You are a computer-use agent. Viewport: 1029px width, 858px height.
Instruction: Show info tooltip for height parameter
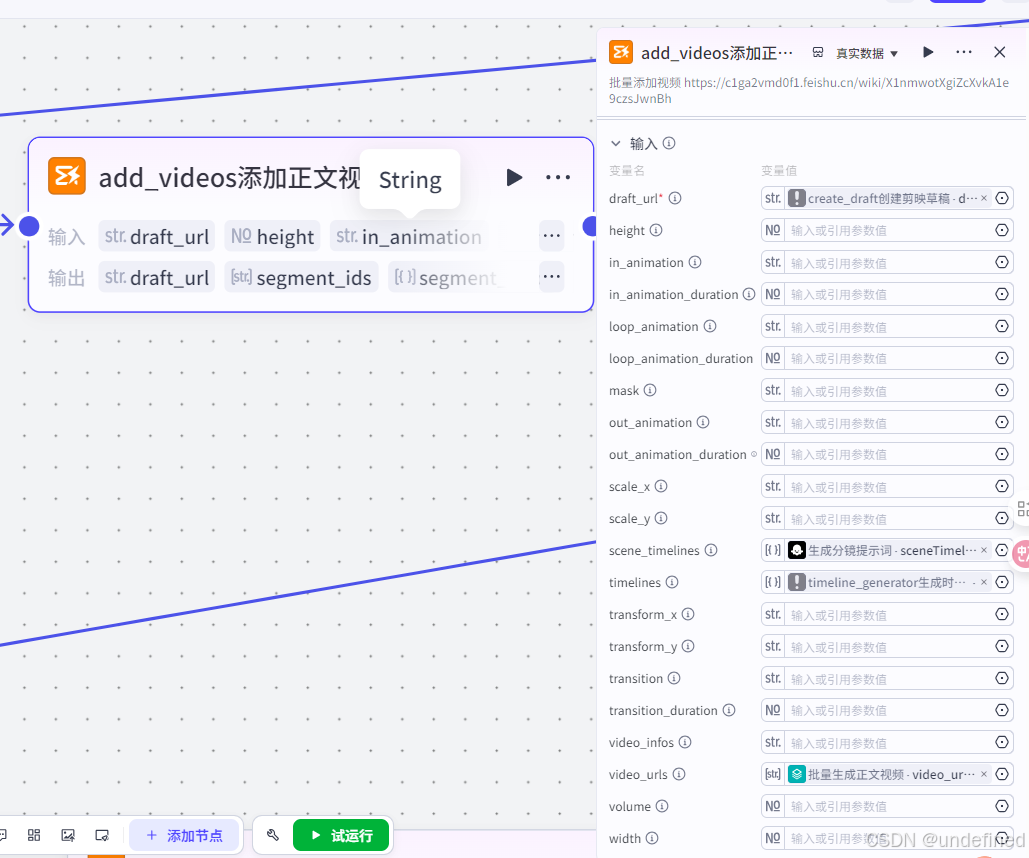point(656,230)
